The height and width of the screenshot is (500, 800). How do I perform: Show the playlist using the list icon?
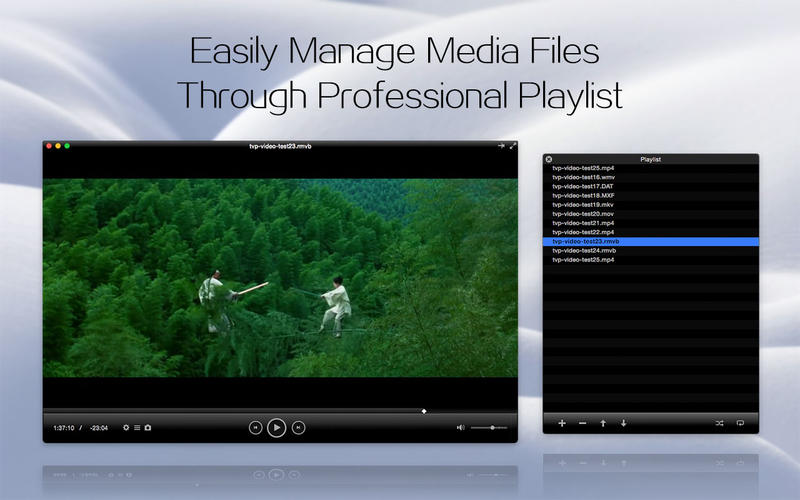[x=137, y=427]
